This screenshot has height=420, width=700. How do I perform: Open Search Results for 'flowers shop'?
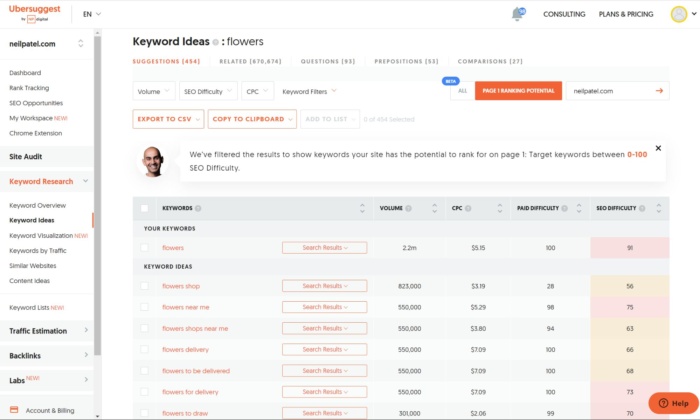click(x=325, y=286)
